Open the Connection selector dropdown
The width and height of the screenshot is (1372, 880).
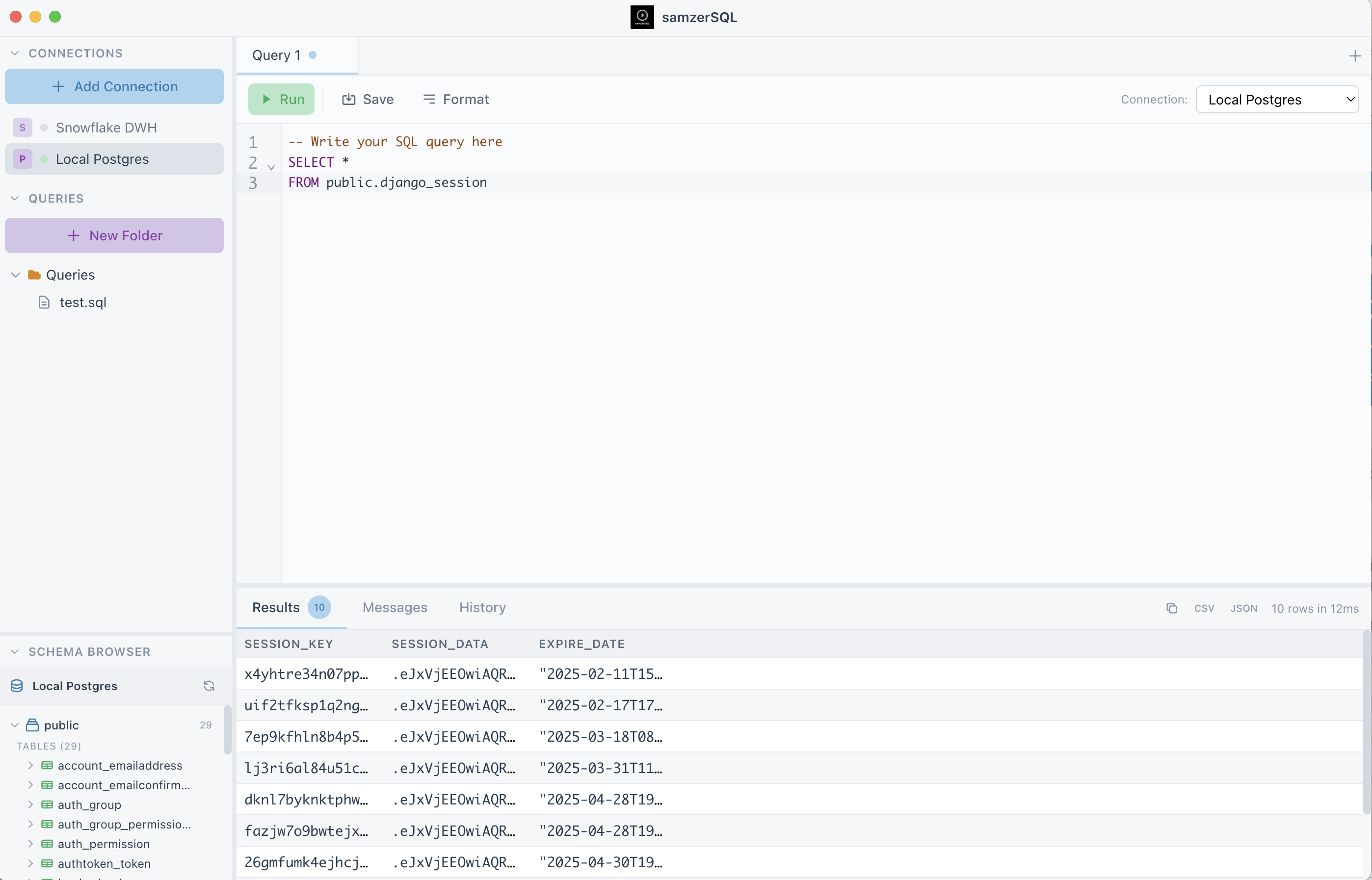click(x=1278, y=99)
